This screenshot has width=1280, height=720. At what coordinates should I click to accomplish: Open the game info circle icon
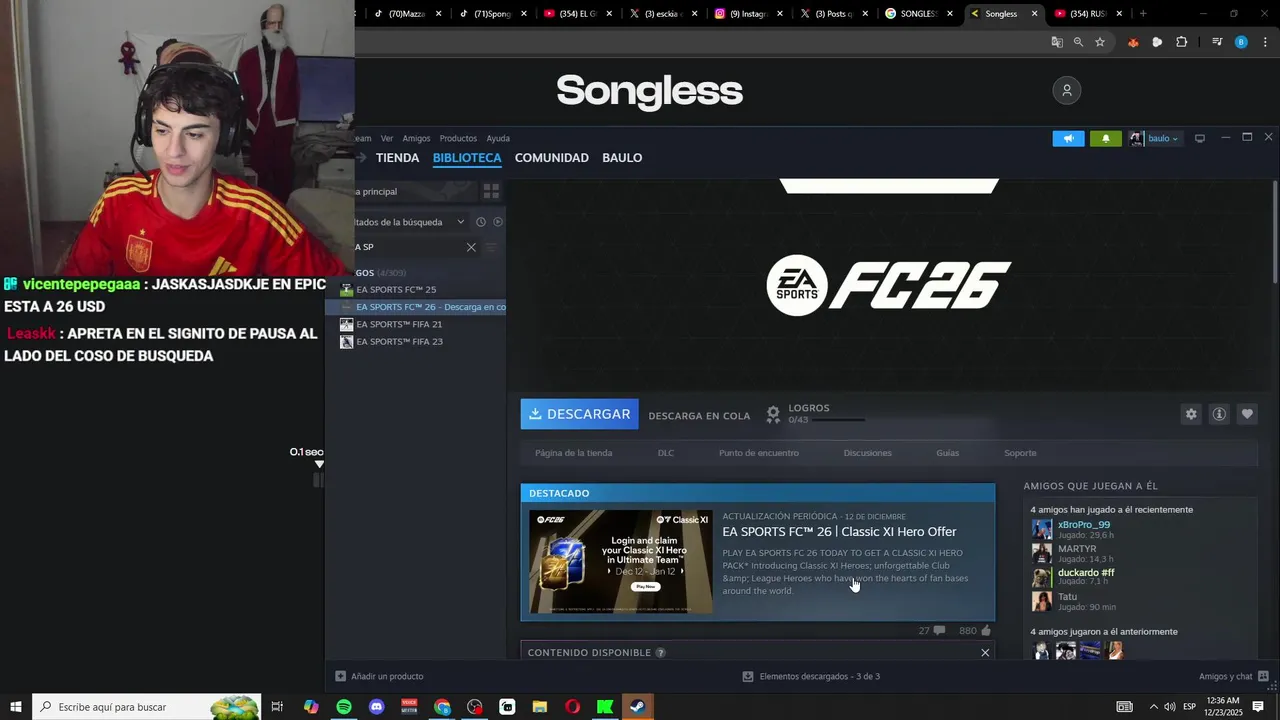1218,414
